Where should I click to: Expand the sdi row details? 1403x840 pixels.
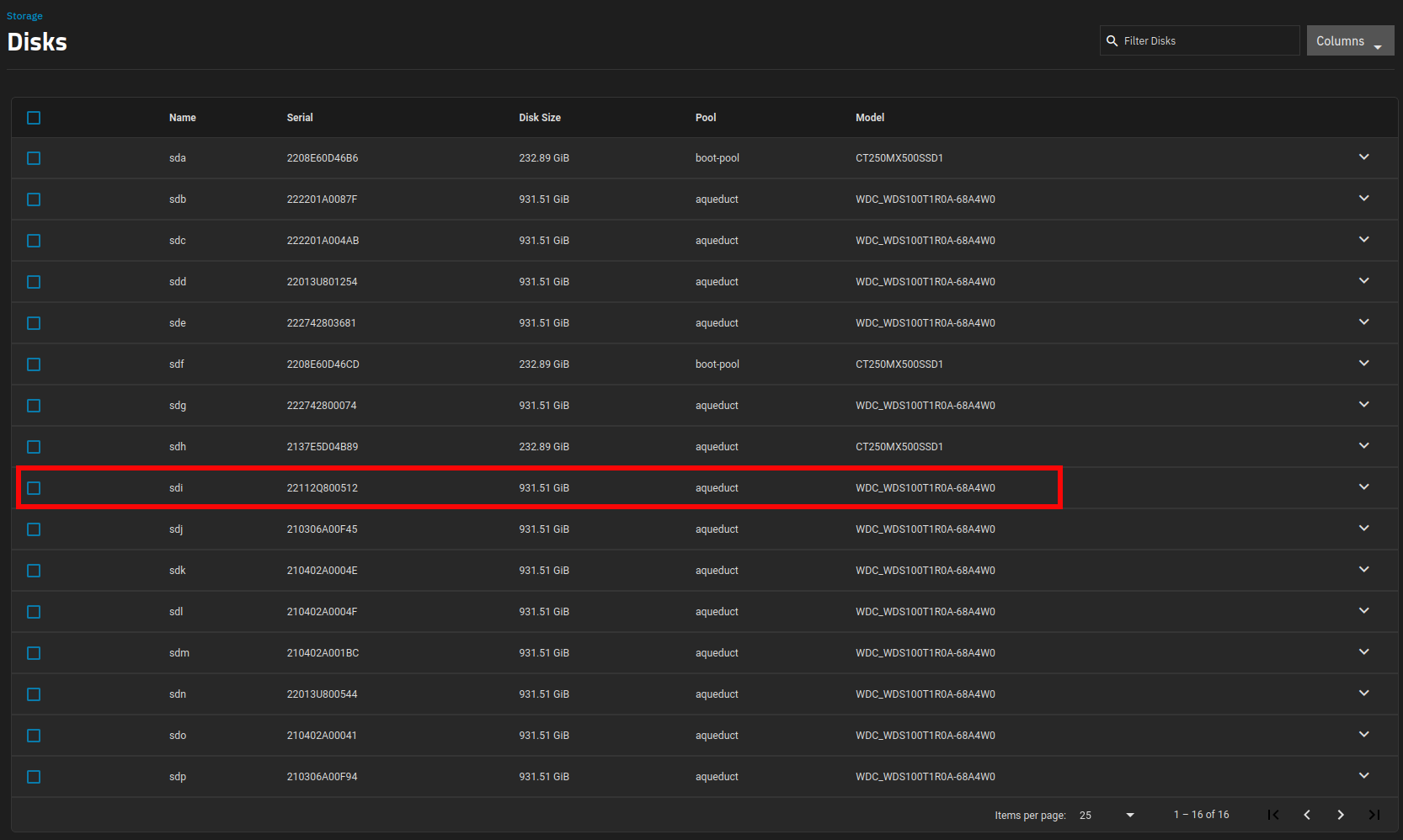click(x=1363, y=487)
